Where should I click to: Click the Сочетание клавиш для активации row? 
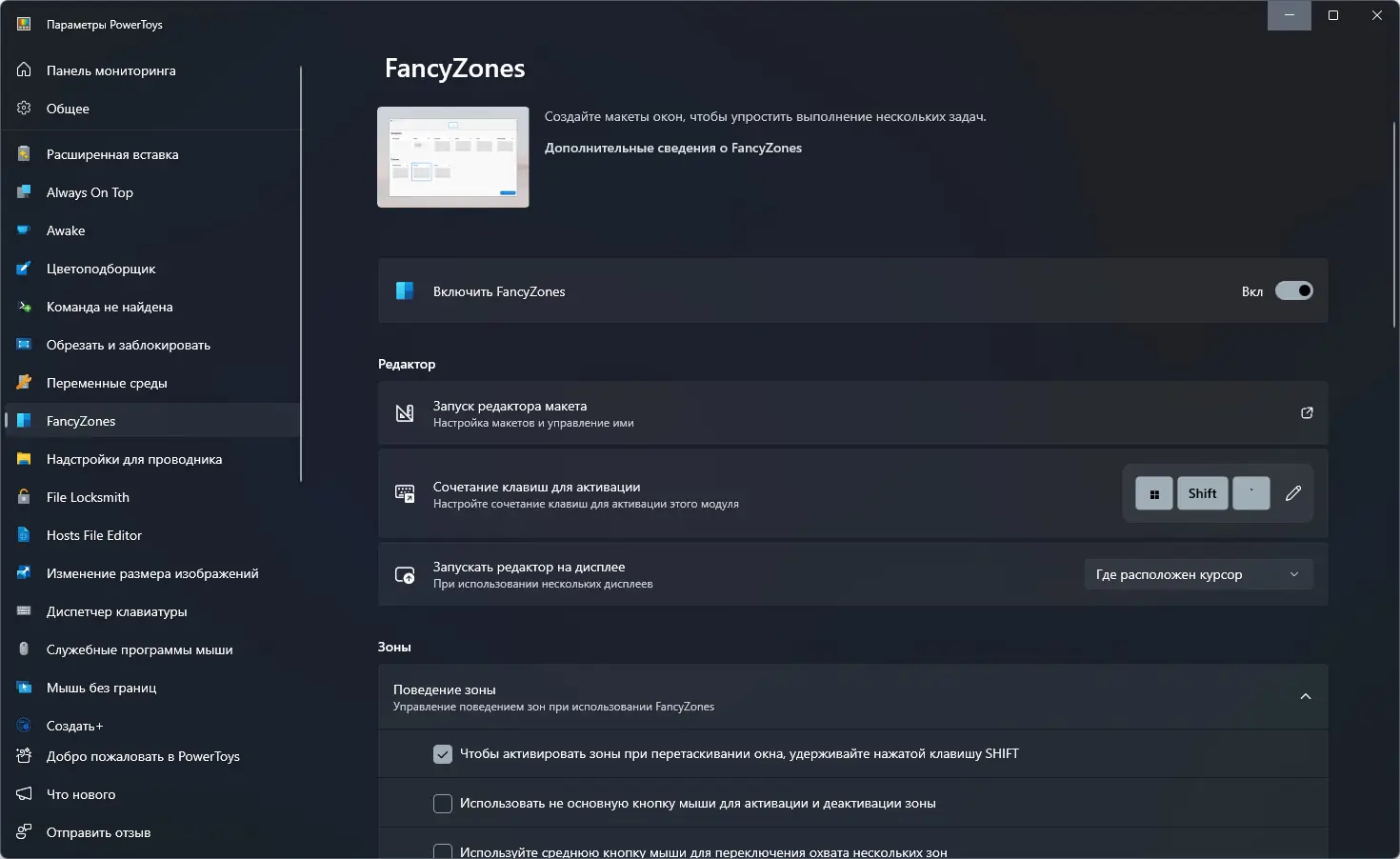pos(852,494)
